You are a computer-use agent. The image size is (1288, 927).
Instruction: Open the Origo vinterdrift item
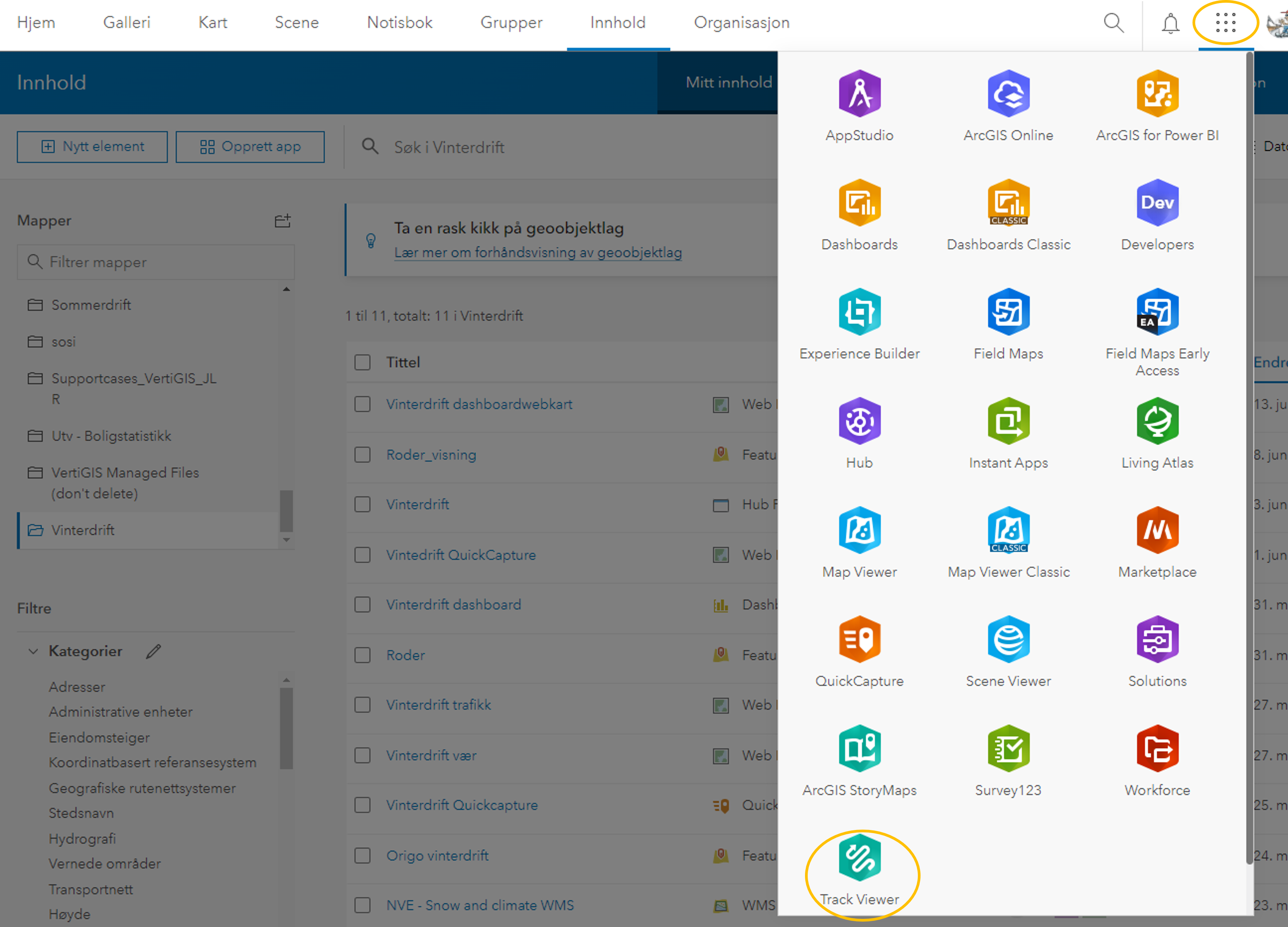coord(437,855)
